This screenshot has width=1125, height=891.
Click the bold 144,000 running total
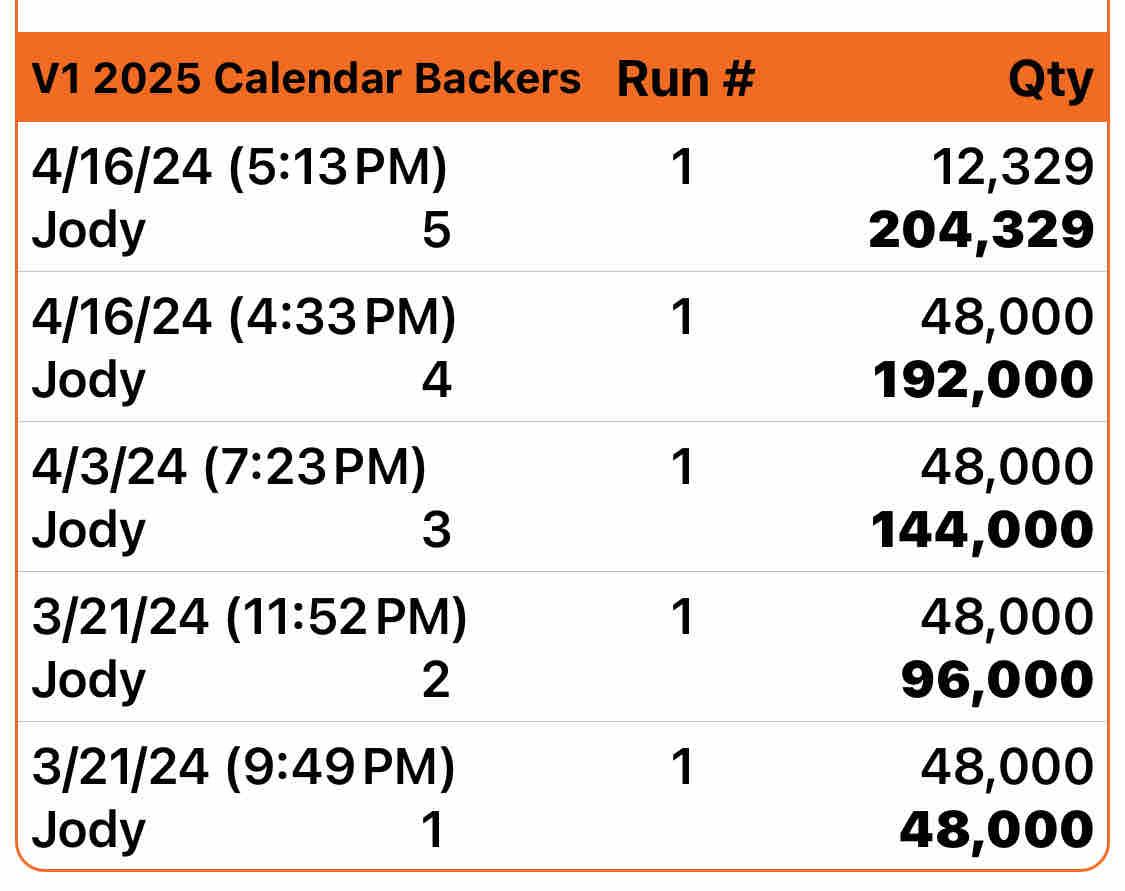[981, 530]
